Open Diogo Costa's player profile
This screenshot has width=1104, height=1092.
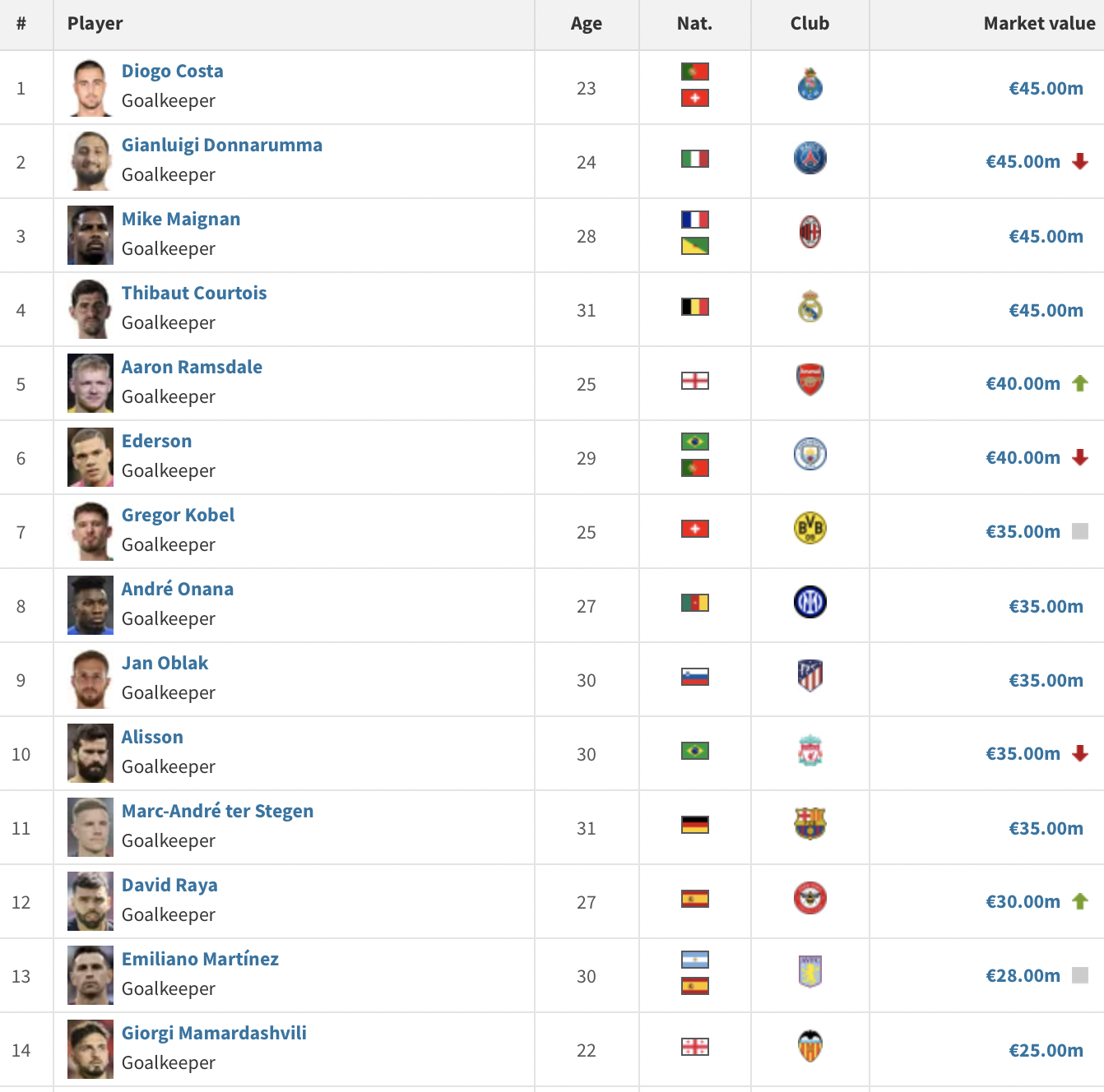point(172,72)
